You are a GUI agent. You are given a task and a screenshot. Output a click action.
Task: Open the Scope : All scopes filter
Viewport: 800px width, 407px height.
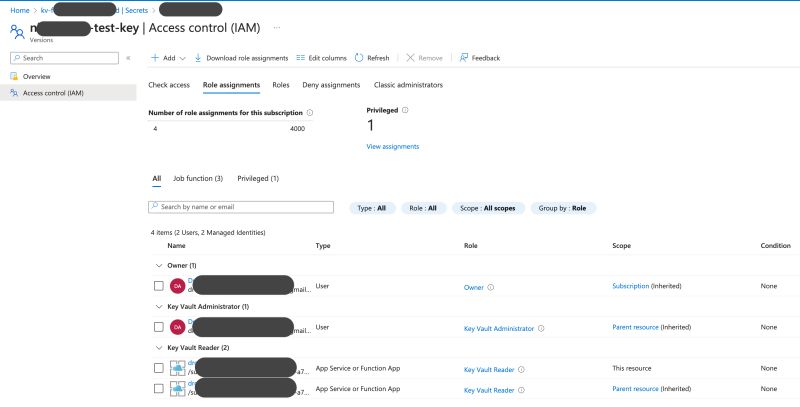(488, 208)
